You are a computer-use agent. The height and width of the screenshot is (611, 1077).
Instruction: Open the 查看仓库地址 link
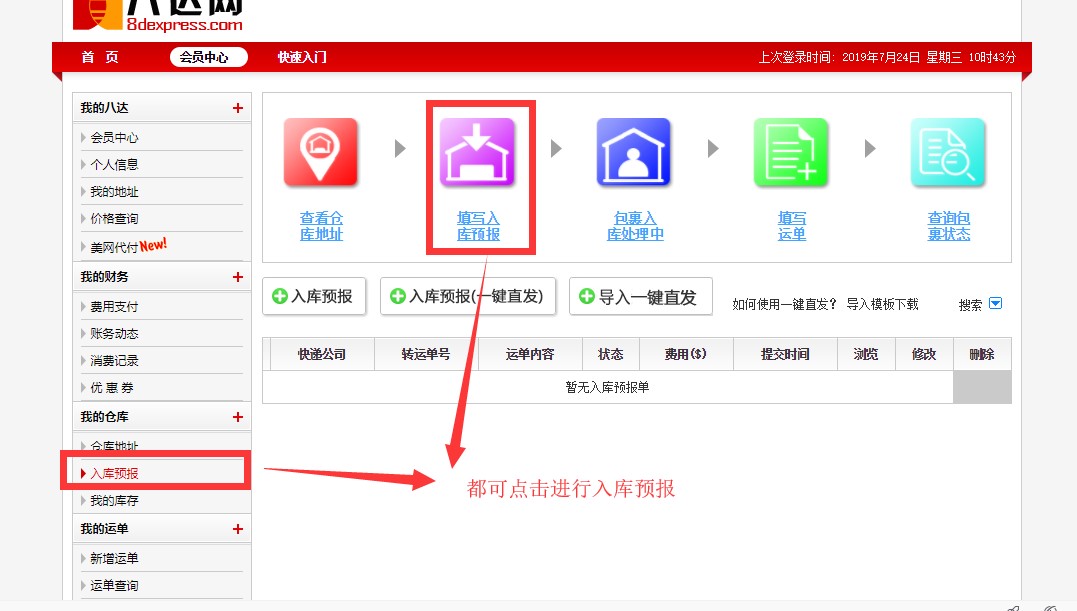[321, 226]
